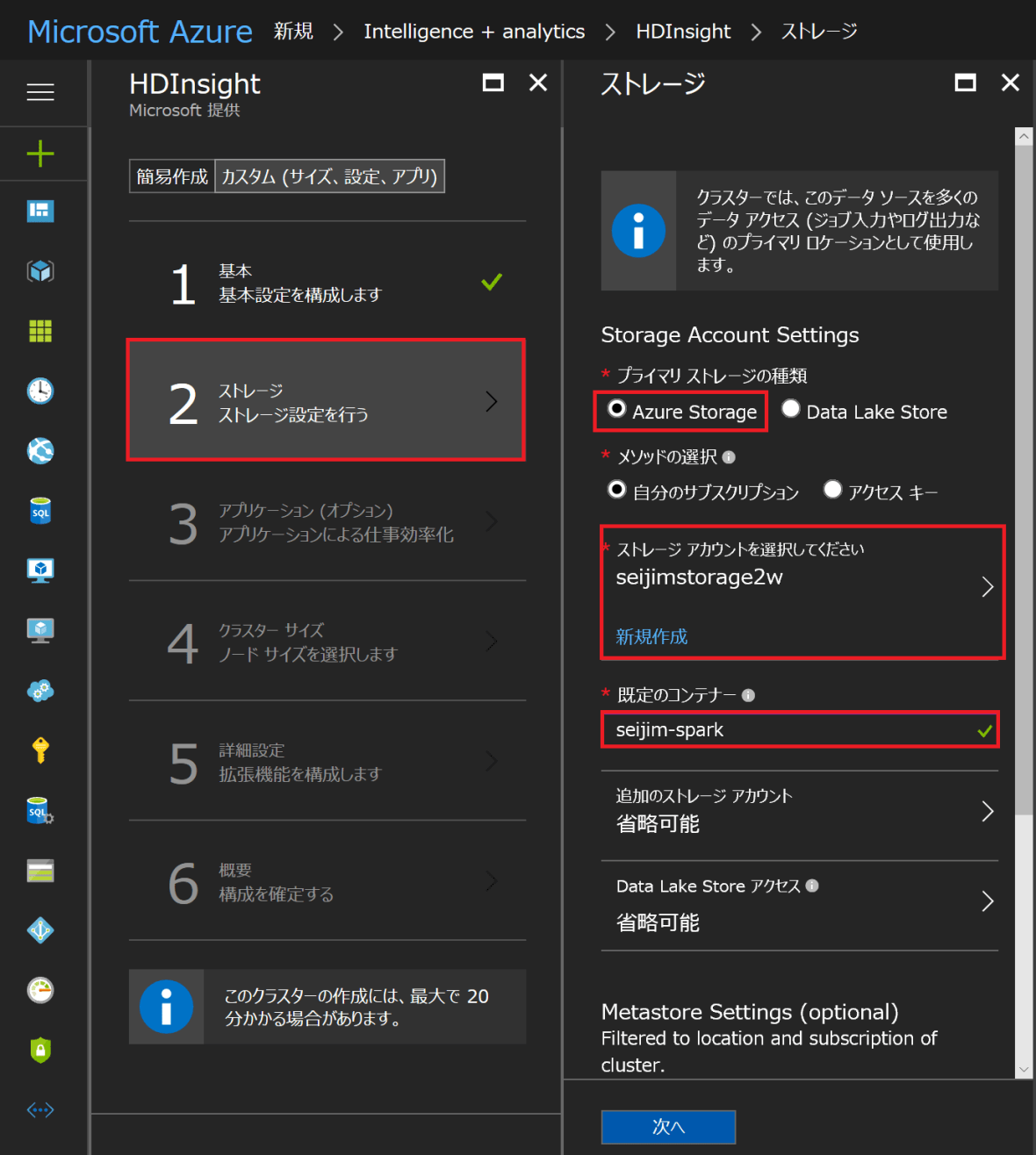Select the Data Lake Store radio button
This screenshot has height=1155, width=1036.
click(790, 409)
